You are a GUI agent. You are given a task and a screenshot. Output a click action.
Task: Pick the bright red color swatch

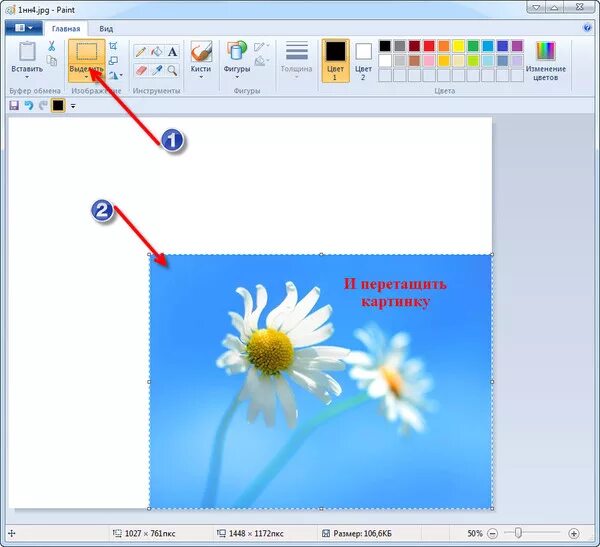429,46
